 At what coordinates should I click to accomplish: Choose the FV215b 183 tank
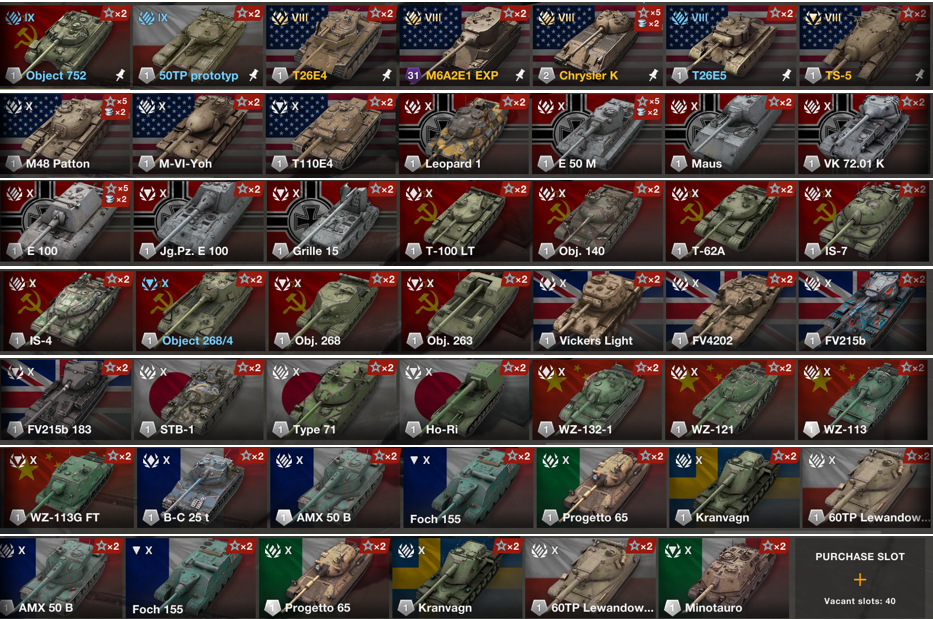click(65, 399)
